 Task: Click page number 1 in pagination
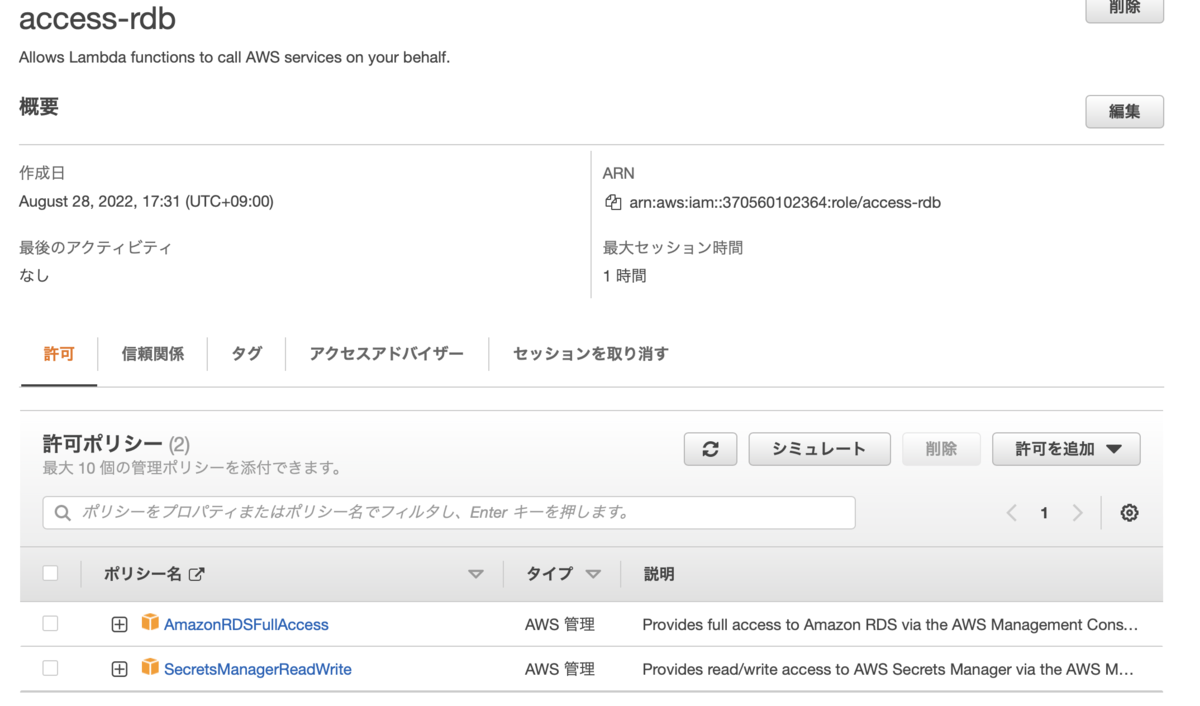pyautogui.click(x=1044, y=513)
